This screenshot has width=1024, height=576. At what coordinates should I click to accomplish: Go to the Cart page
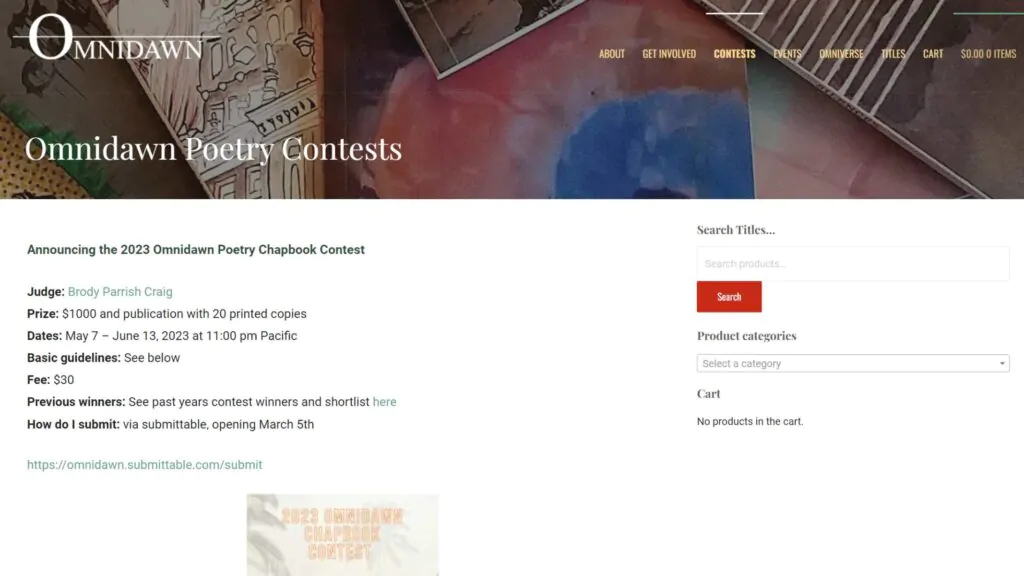pyautogui.click(x=933, y=54)
